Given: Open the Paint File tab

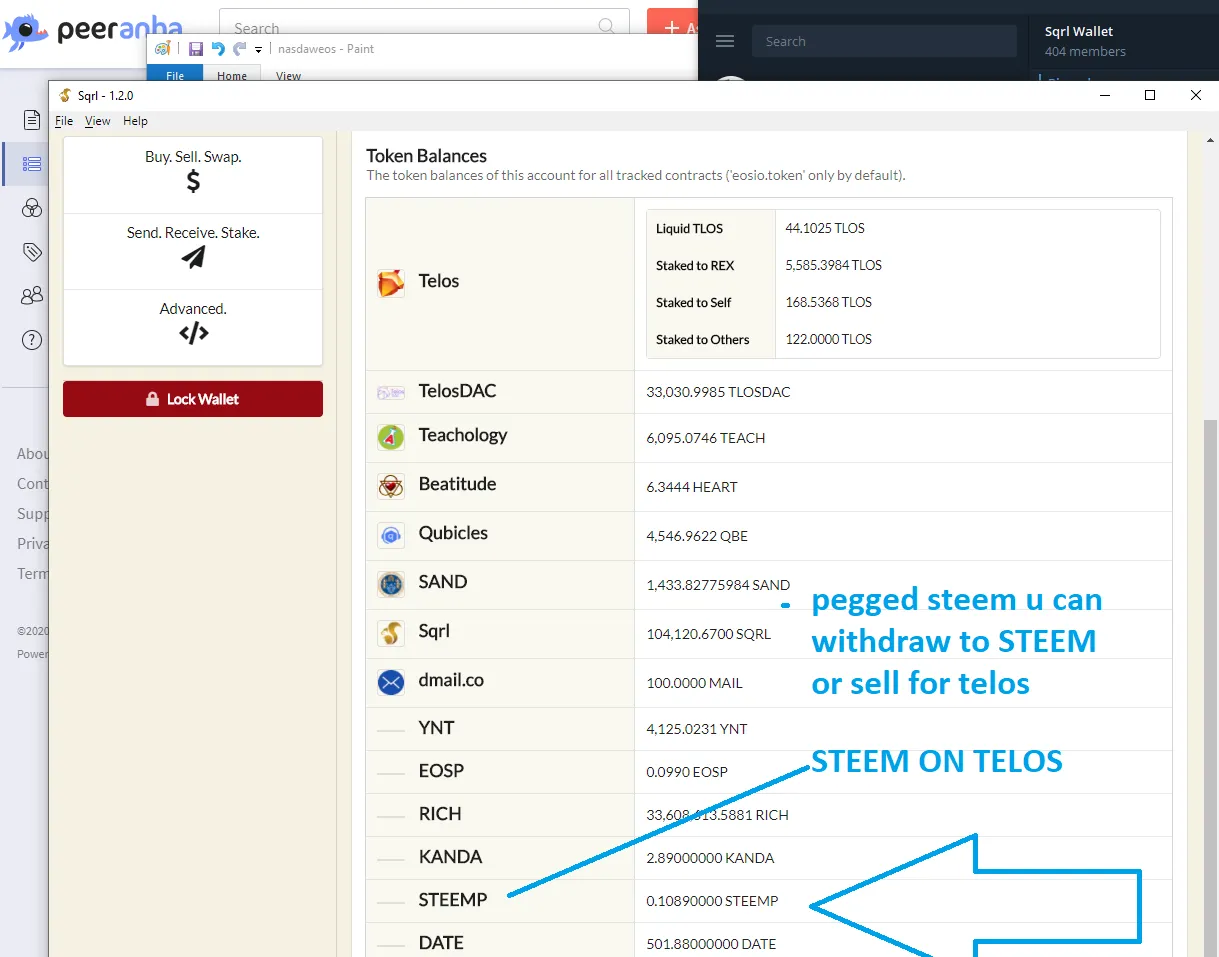Looking at the screenshot, I should [175, 76].
